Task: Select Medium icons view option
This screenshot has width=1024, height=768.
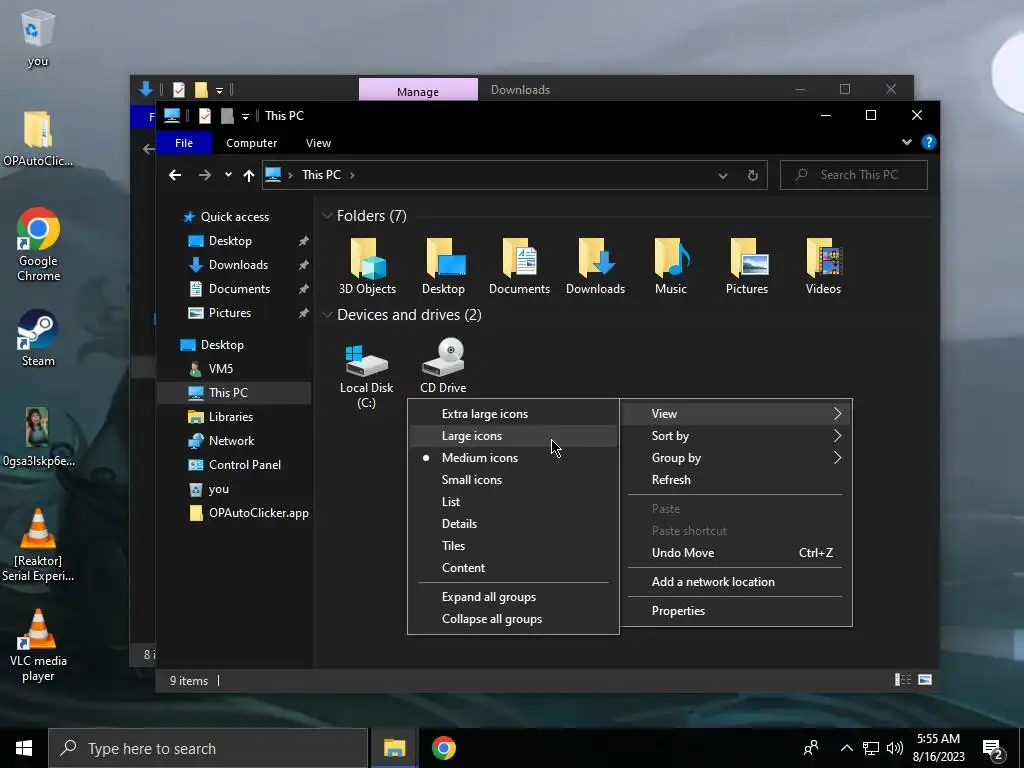Action: (x=513, y=458)
